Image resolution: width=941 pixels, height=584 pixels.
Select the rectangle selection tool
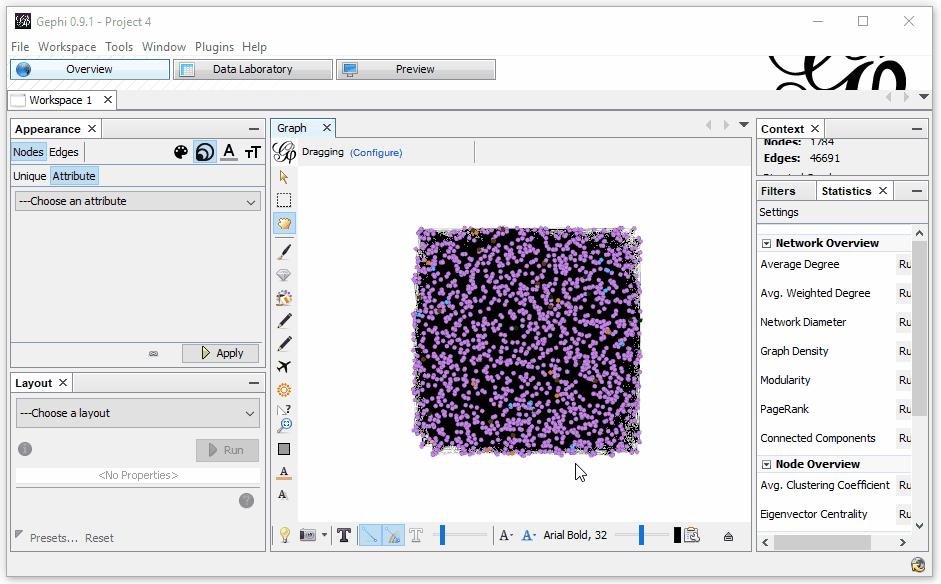[284, 200]
